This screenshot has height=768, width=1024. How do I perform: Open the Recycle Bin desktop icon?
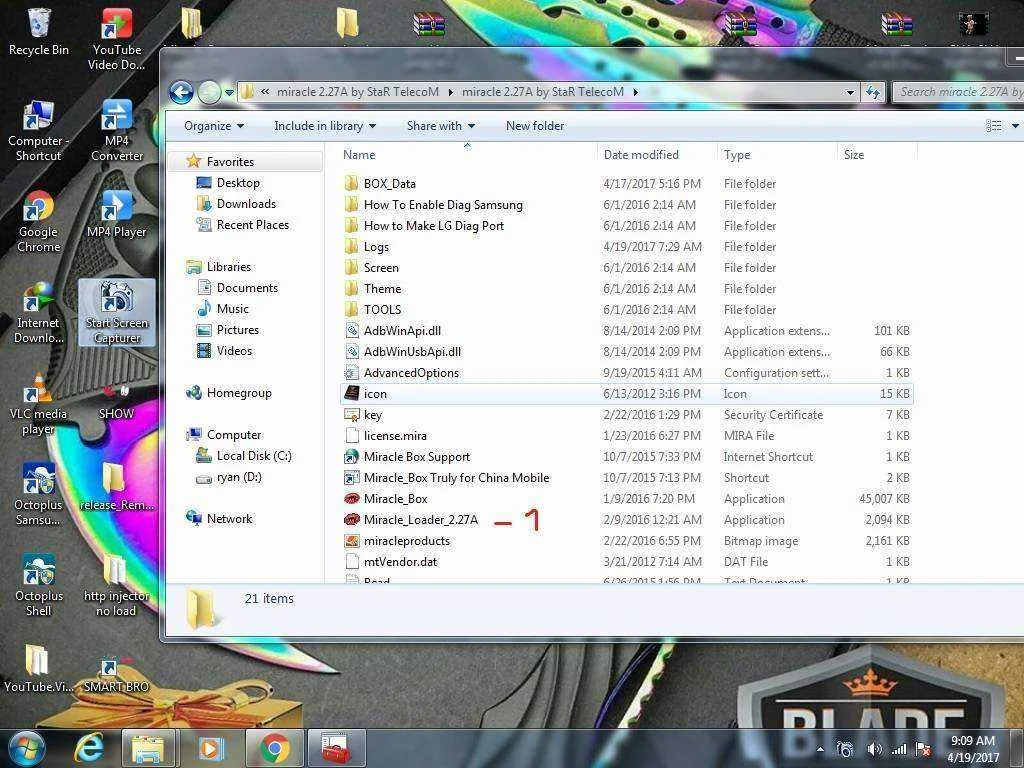pos(39,31)
